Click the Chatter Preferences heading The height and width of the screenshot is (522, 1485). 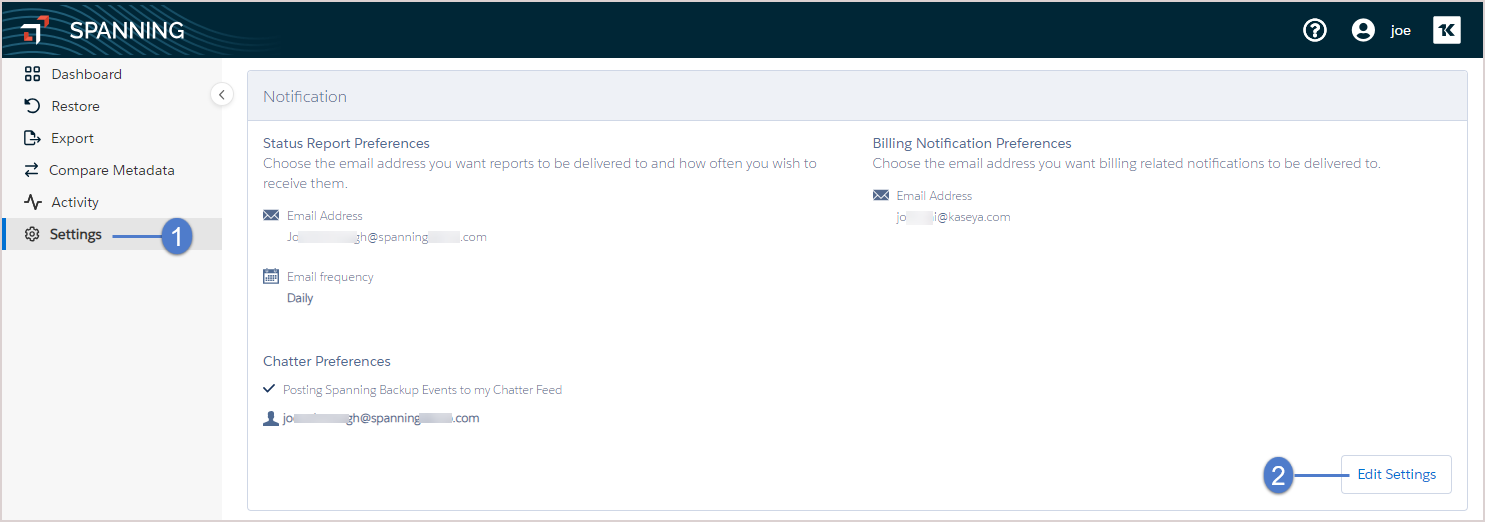tap(327, 361)
